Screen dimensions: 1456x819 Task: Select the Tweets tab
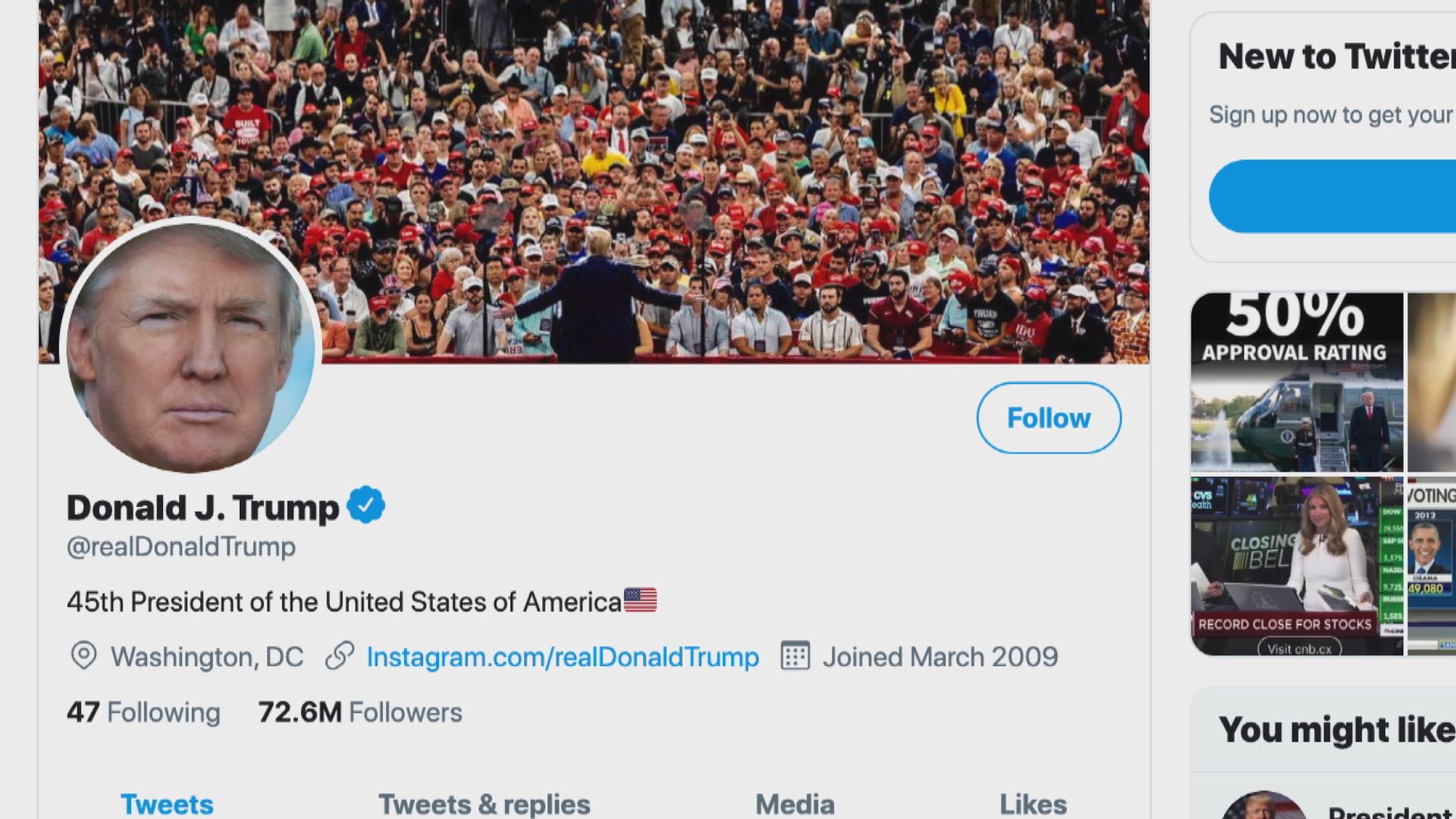click(x=167, y=804)
